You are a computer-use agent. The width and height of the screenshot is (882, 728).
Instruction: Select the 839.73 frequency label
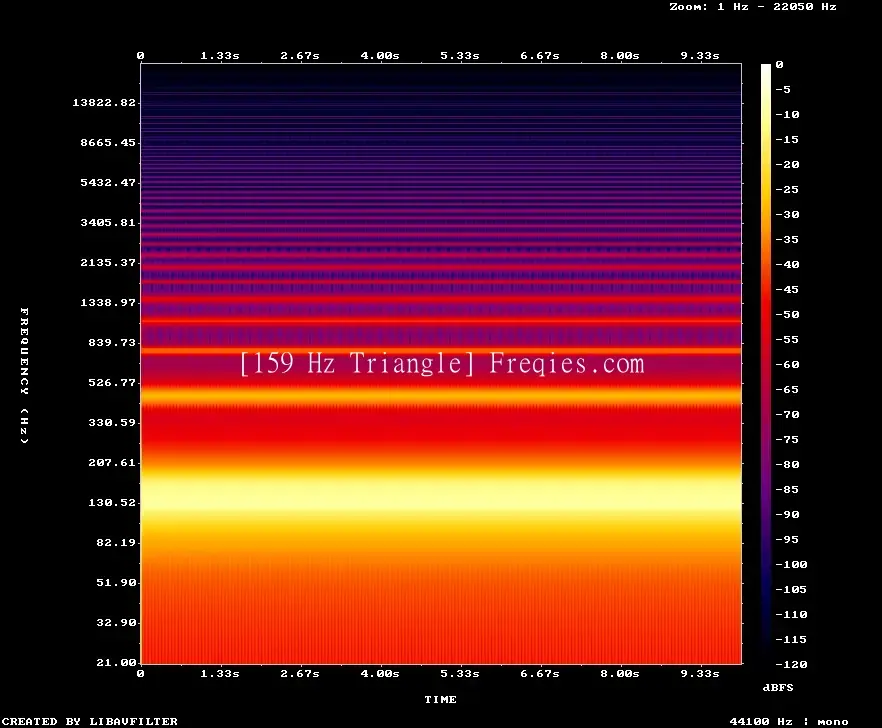coord(112,342)
